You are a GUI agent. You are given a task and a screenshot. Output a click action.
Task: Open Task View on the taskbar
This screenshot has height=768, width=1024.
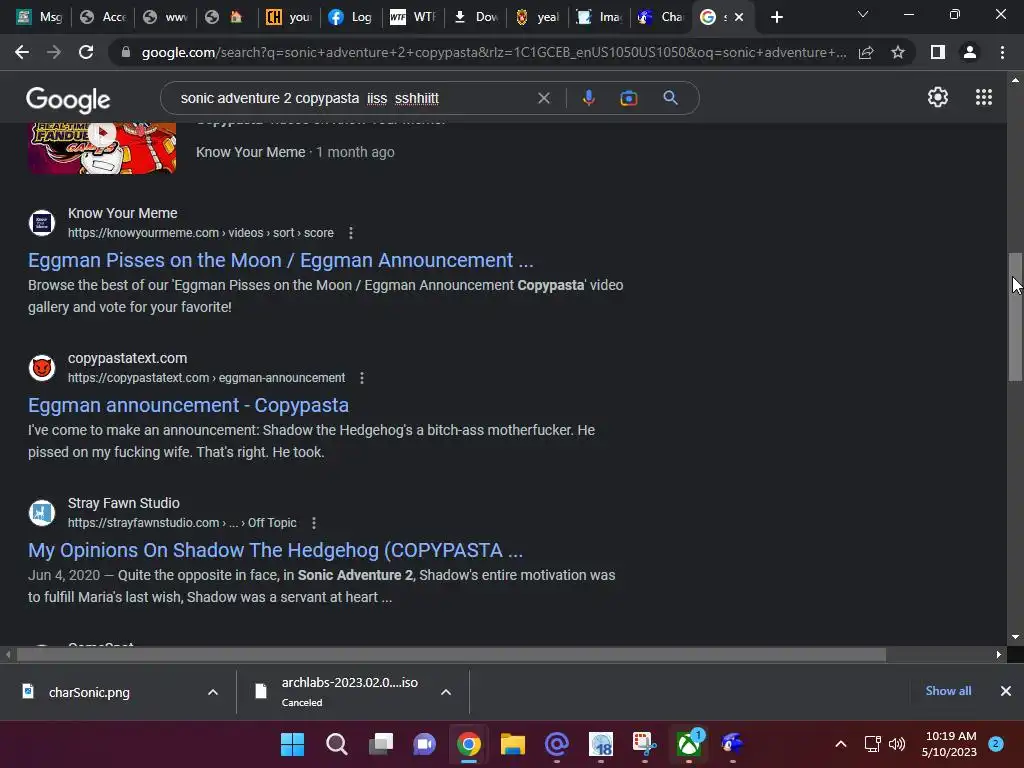(381, 744)
